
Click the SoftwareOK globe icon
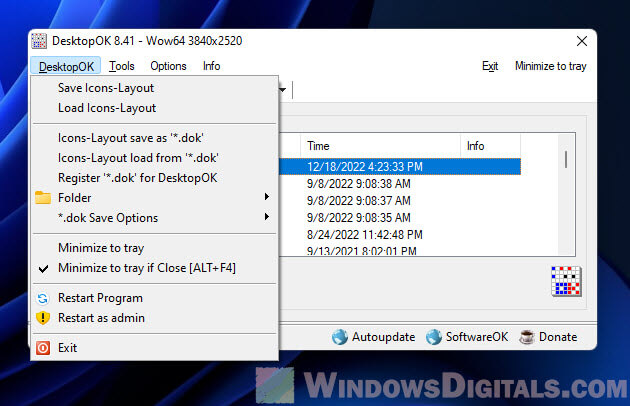(x=434, y=337)
